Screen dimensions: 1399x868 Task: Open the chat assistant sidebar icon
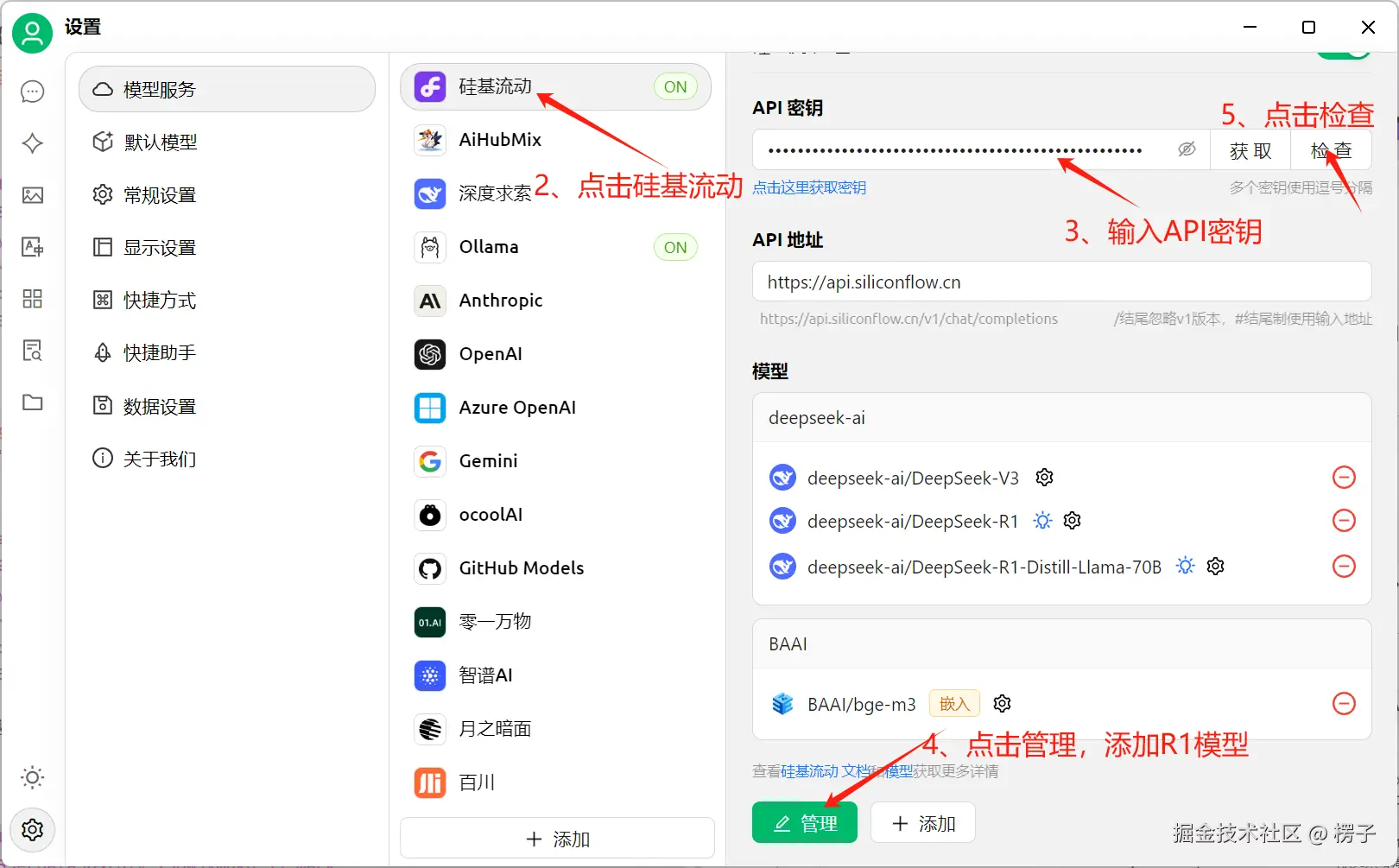point(33,92)
